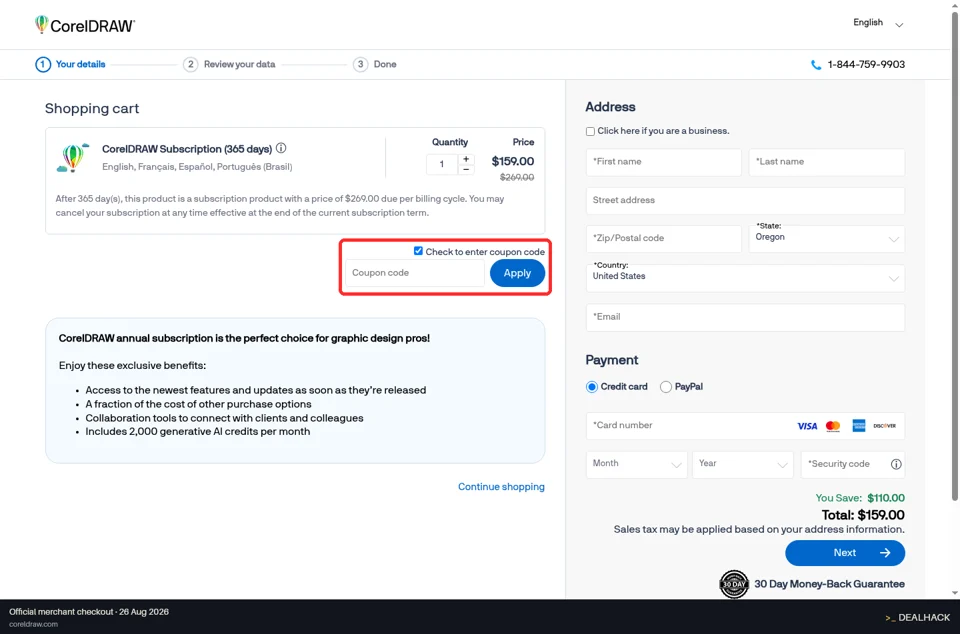Screen dimensions: 960x634
Task: Go to step 2 Review your data
Action: click(x=229, y=64)
